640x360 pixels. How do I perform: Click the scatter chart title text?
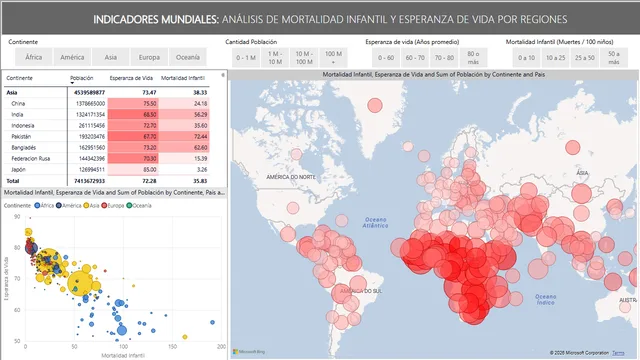point(114,192)
